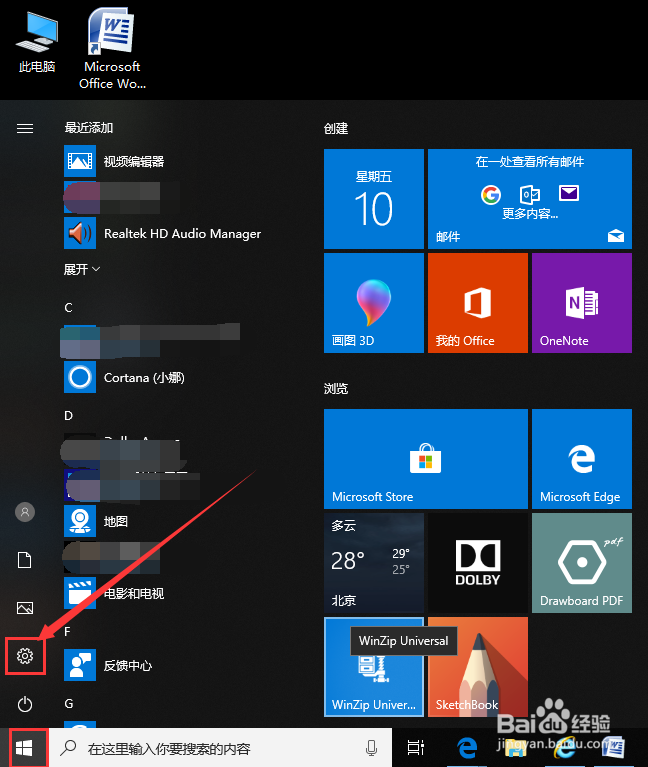Open Settings gear icon
The image size is (648, 767).
click(x=25, y=655)
